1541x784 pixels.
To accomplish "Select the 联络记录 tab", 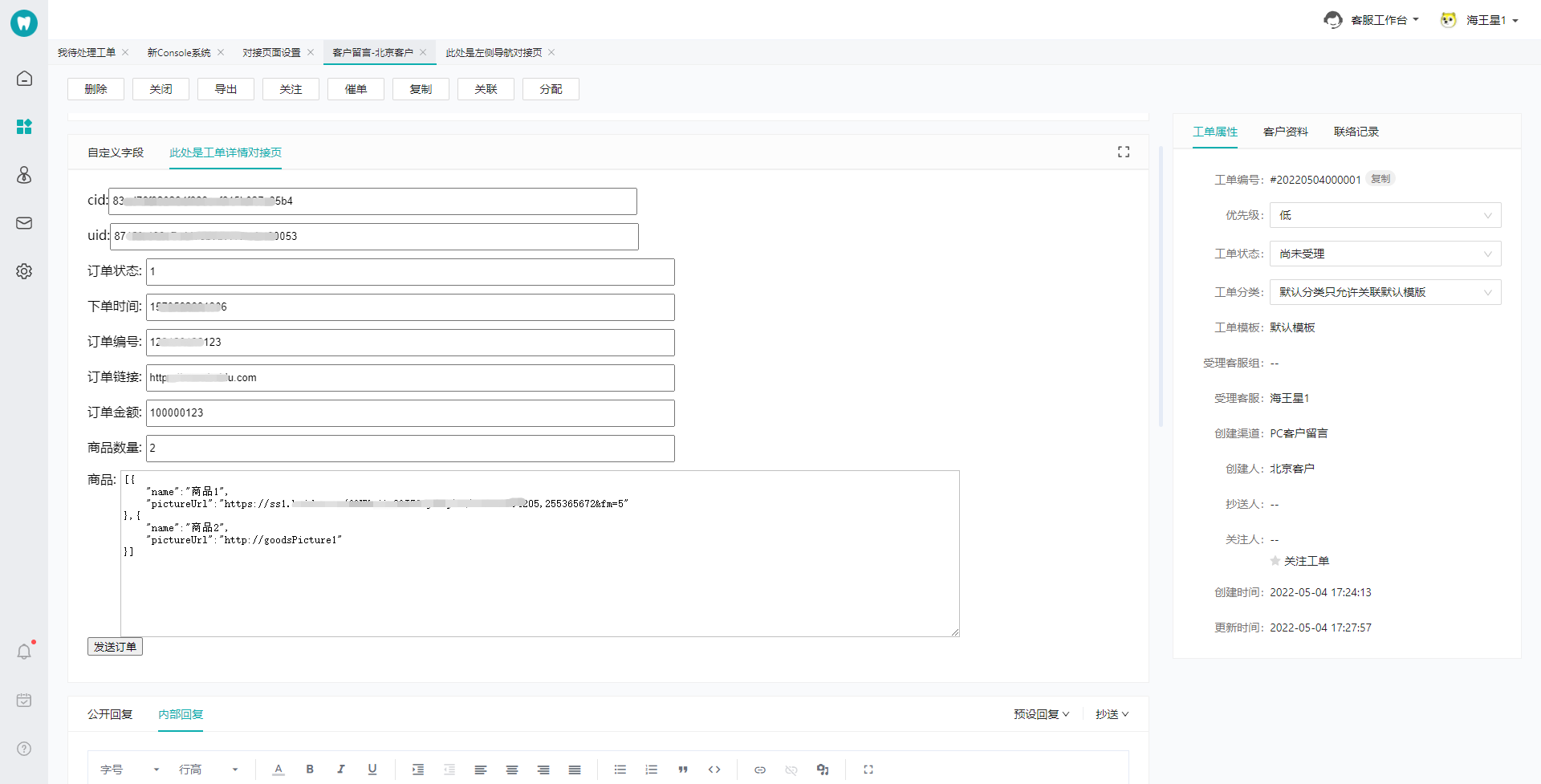I will click(1356, 132).
